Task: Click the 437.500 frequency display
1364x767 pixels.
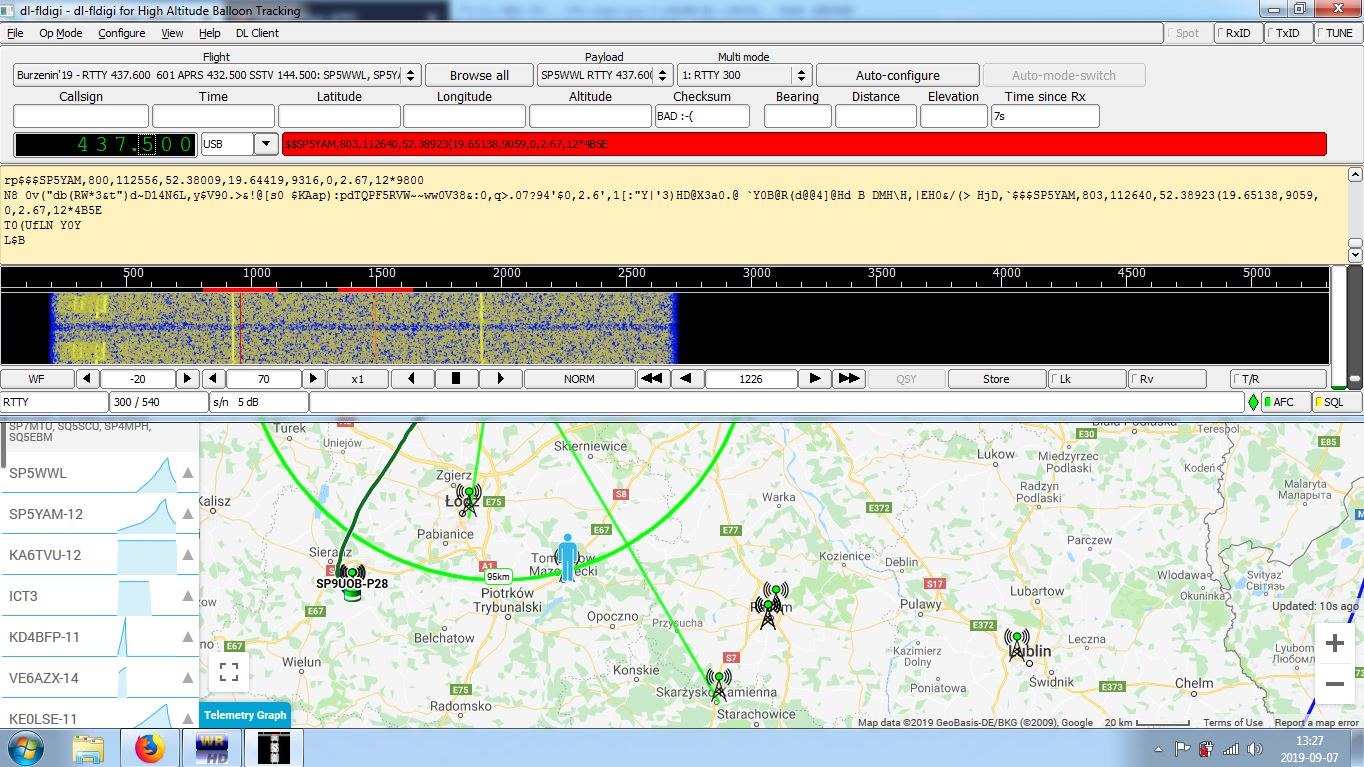Action: (106, 144)
